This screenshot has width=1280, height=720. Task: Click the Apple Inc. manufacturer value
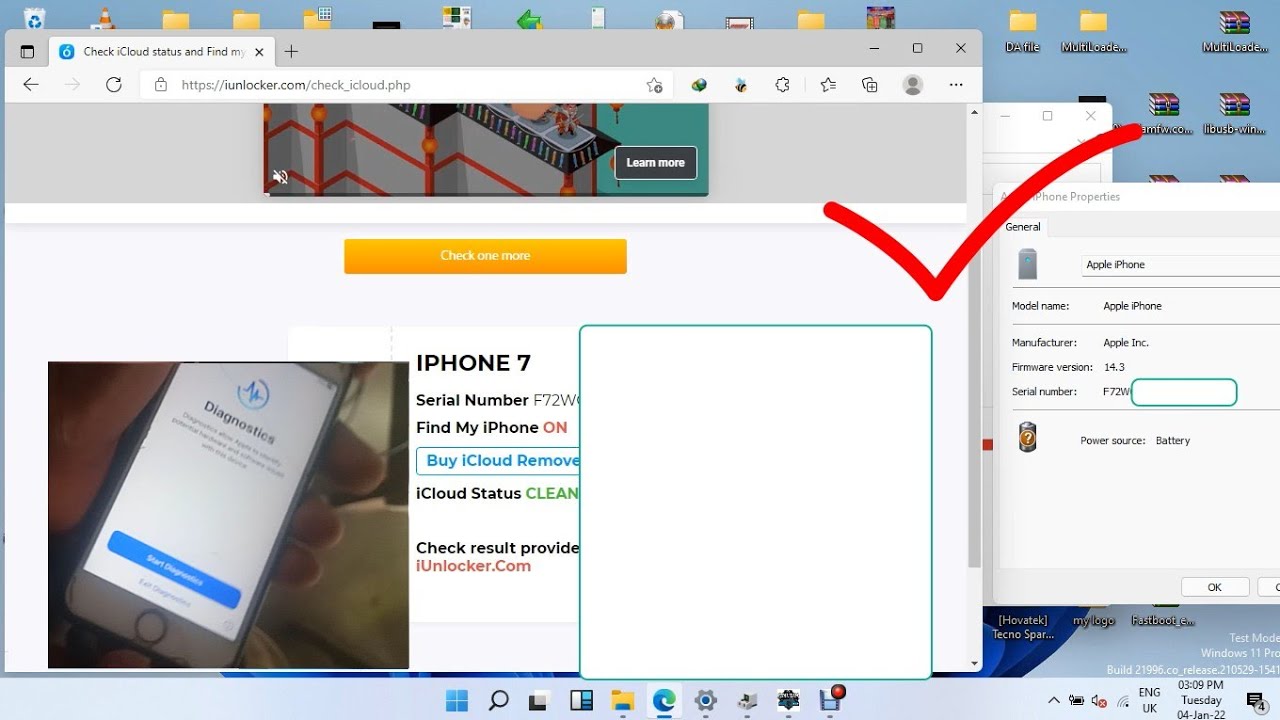click(1126, 343)
